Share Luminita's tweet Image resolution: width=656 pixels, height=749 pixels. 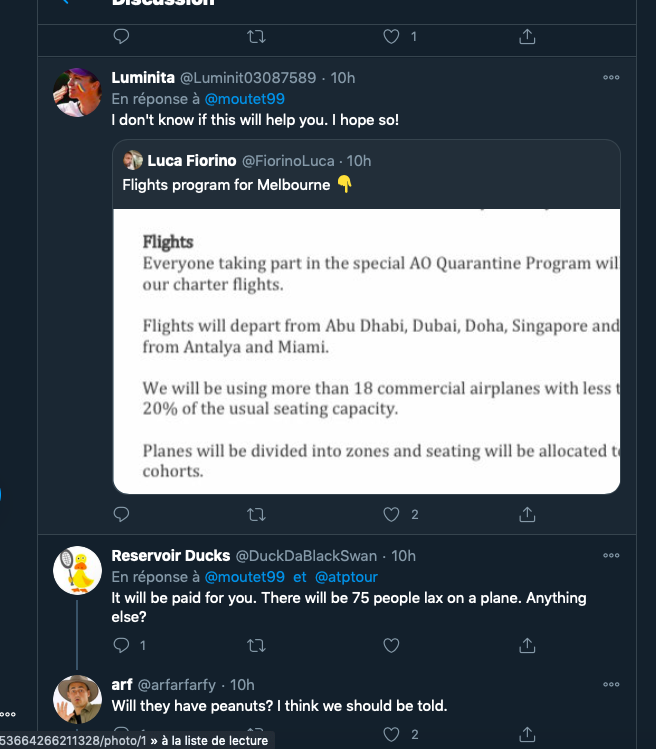[x=527, y=515]
